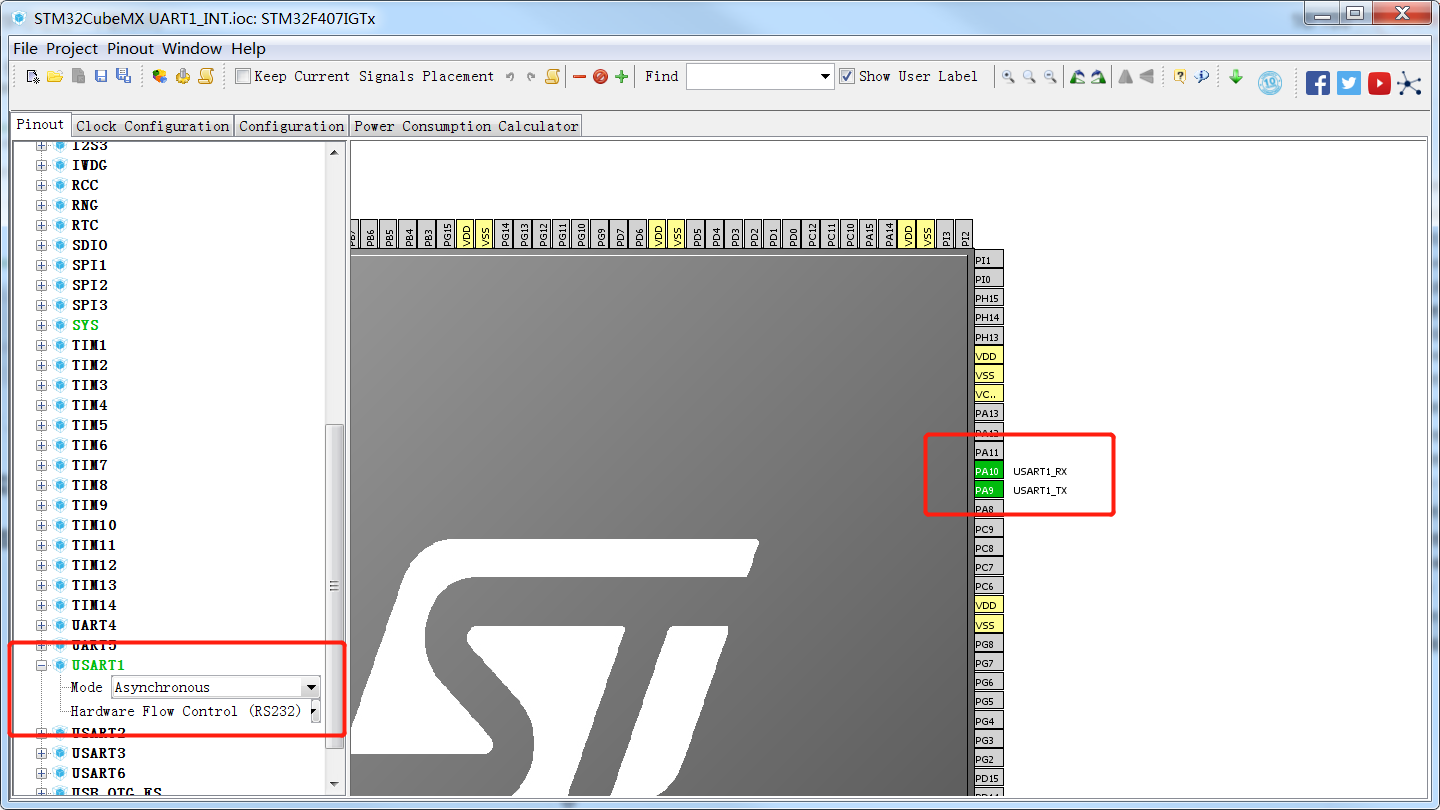Select the SDIO peripheral in tree

(90, 245)
